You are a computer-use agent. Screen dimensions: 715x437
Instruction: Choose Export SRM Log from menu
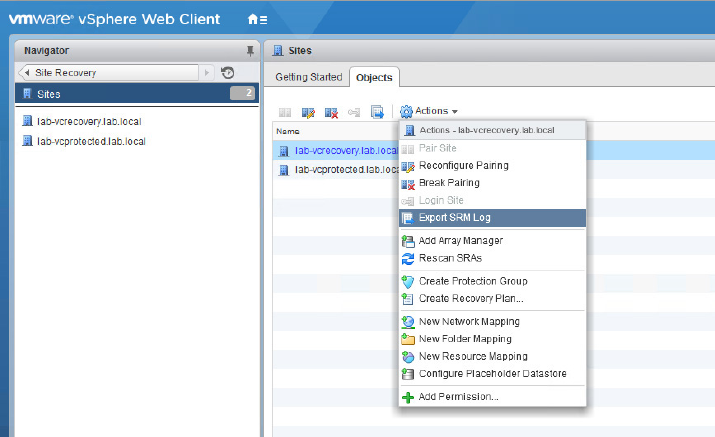click(454, 218)
